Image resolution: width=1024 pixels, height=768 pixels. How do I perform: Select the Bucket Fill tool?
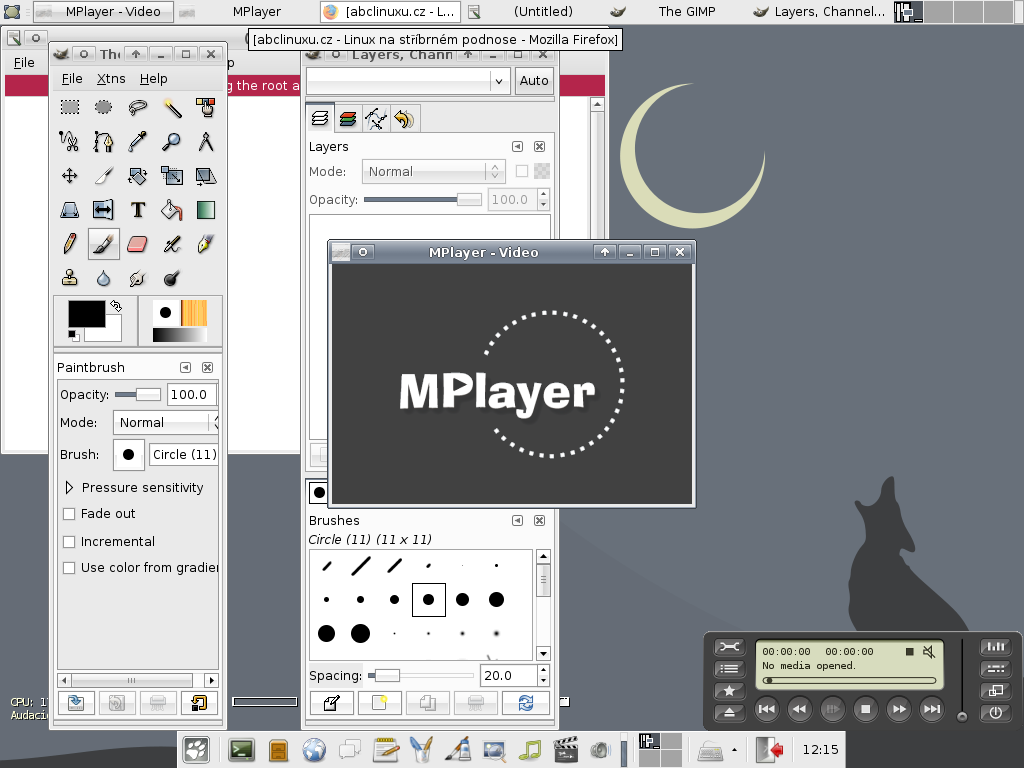[x=172, y=210]
